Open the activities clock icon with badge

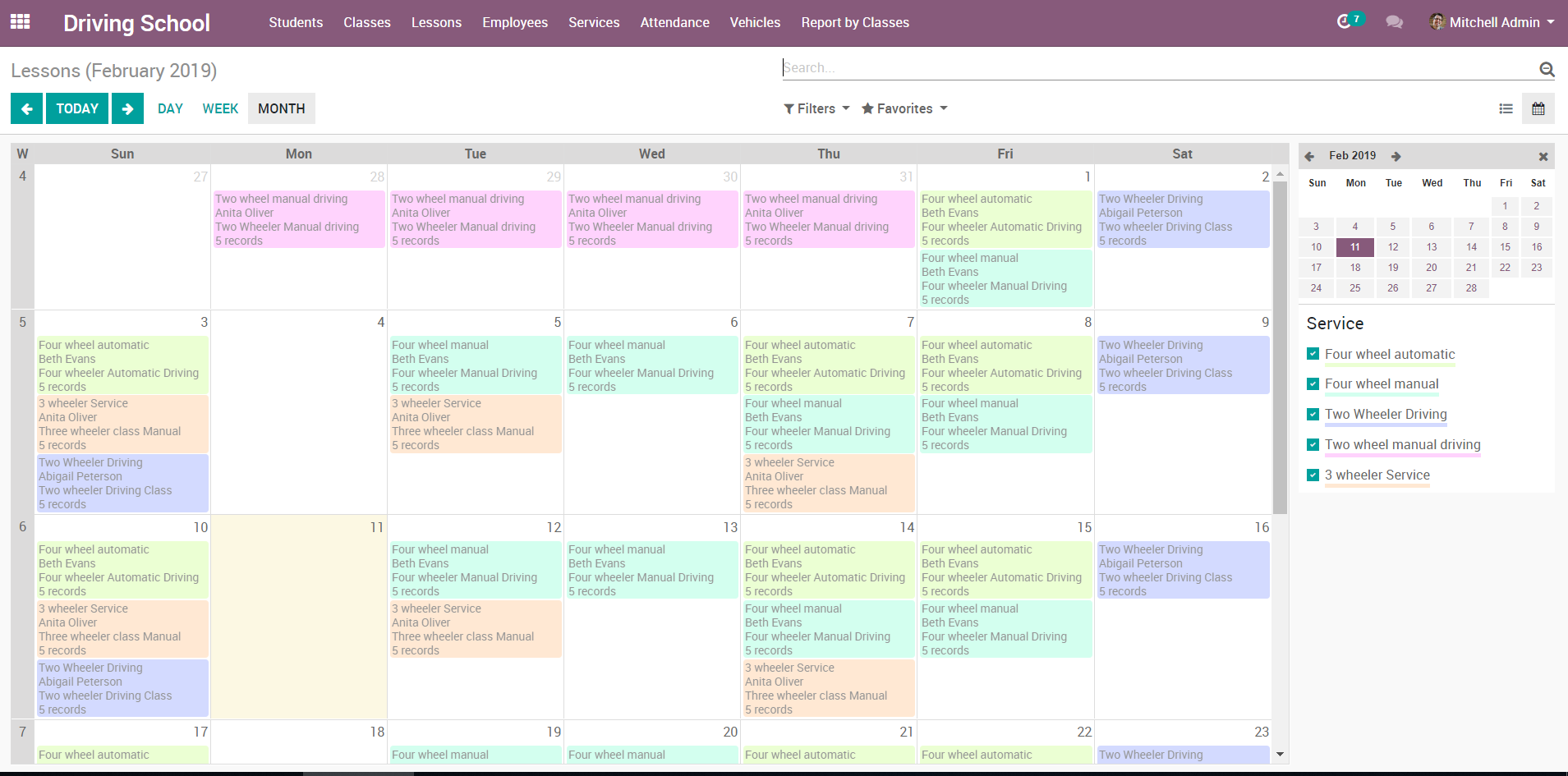[x=1345, y=21]
